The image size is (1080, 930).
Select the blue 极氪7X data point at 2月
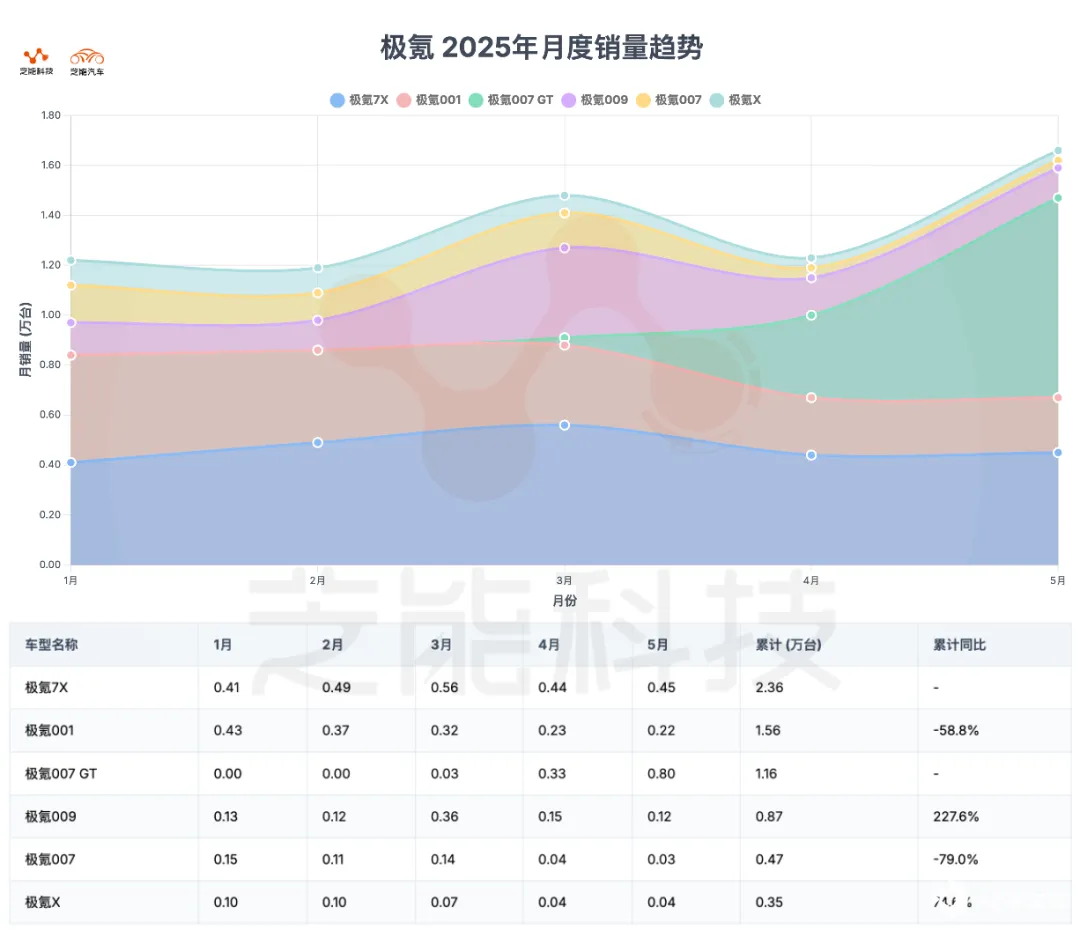[x=318, y=442]
